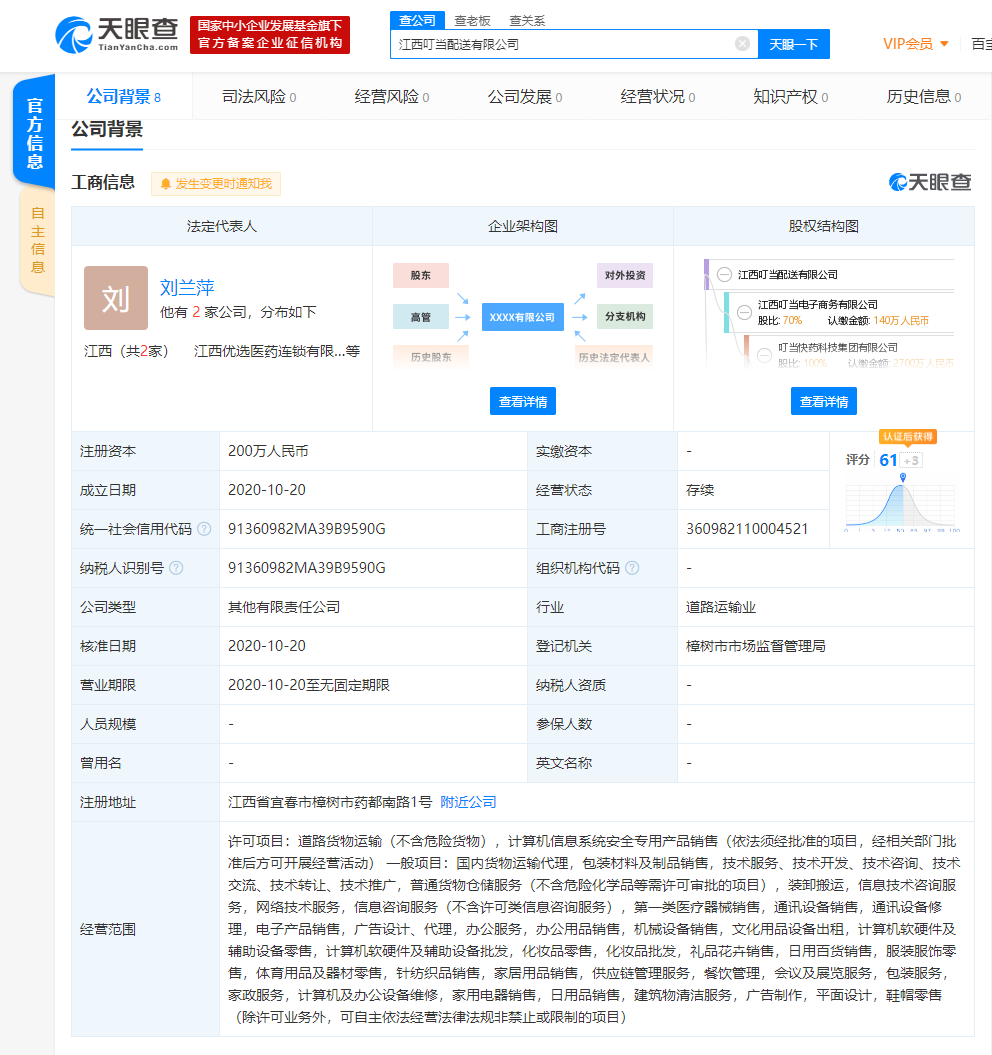Open the 公司发展 tab
The height and width of the screenshot is (1055, 992).
pyautogui.click(x=525, y=97)
